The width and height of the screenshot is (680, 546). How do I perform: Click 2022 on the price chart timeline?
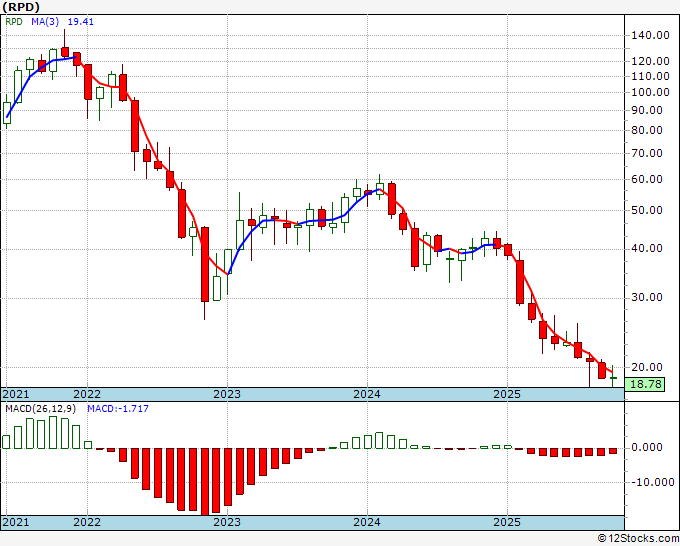coord(87,394)
